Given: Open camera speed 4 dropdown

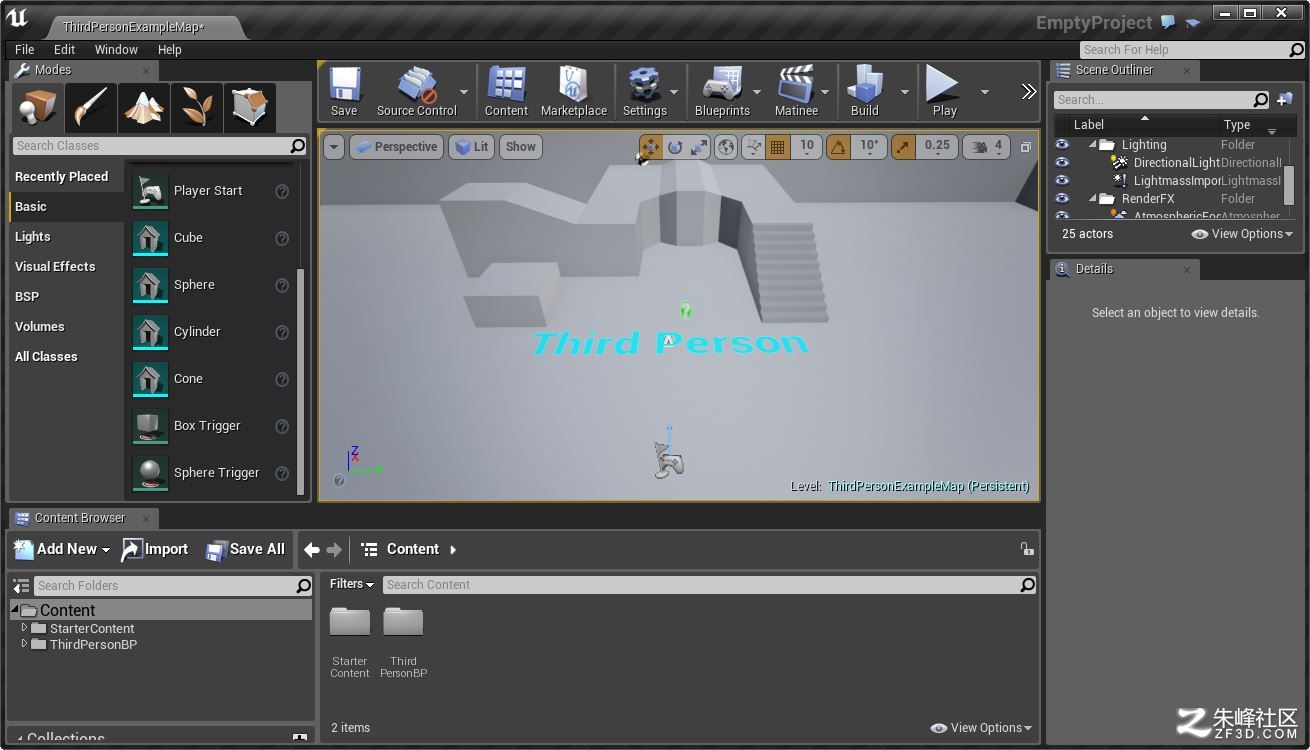Looking at the screenshot, I should 988,147.
